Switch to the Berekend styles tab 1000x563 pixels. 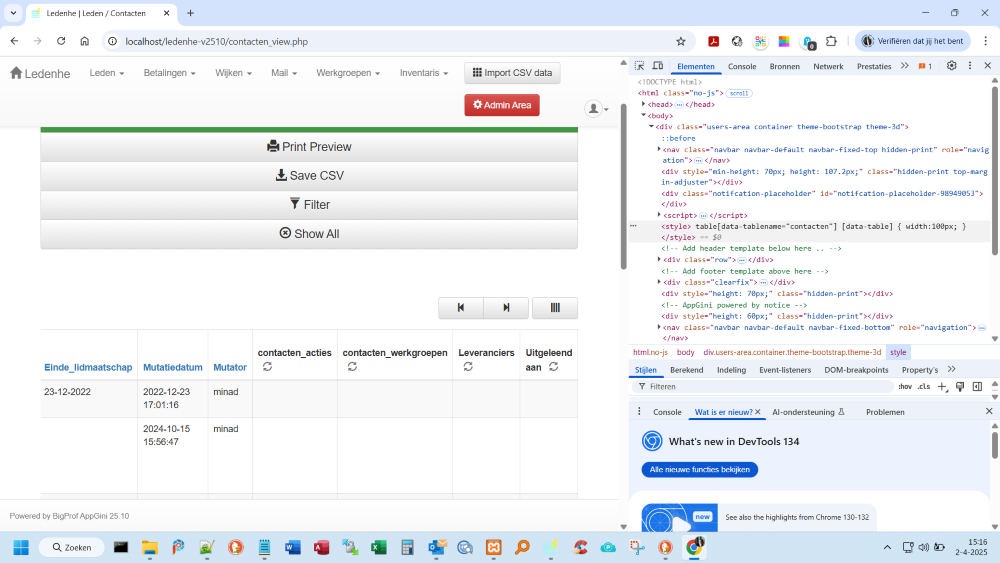coord(686,370)
